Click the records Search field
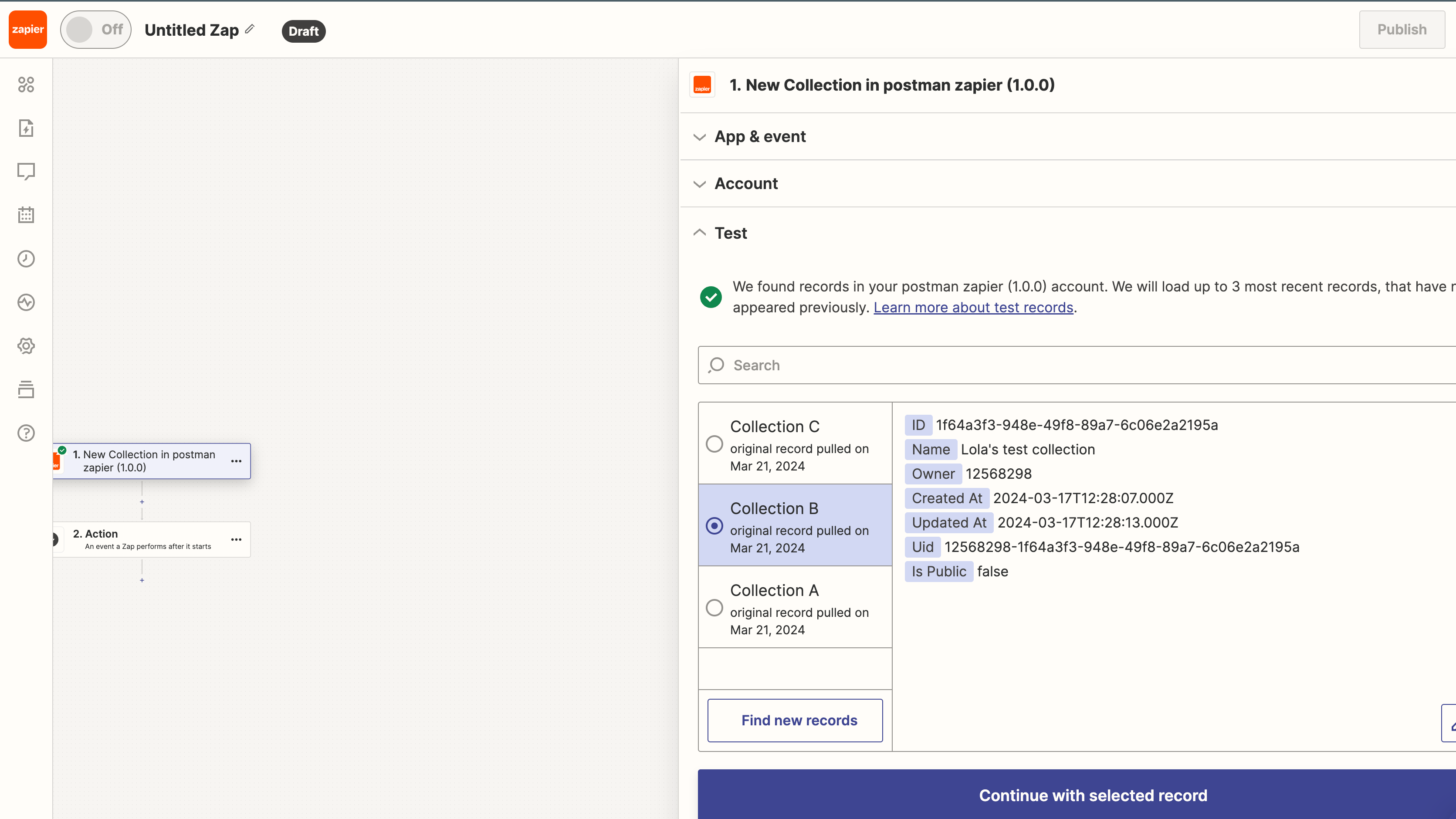 coord(1074,365)
